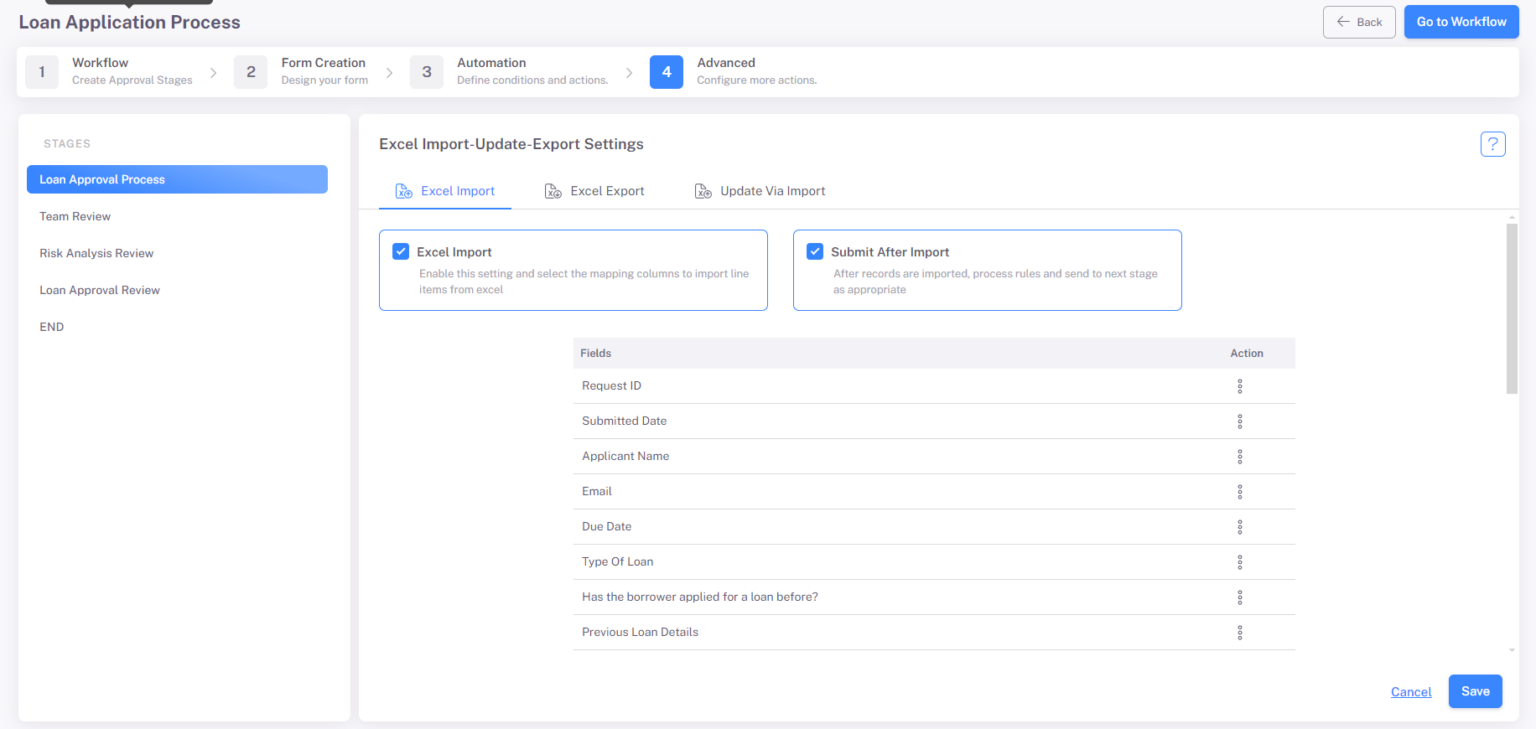Click kebab icon for borrower applied before row

pos(1239,597)
